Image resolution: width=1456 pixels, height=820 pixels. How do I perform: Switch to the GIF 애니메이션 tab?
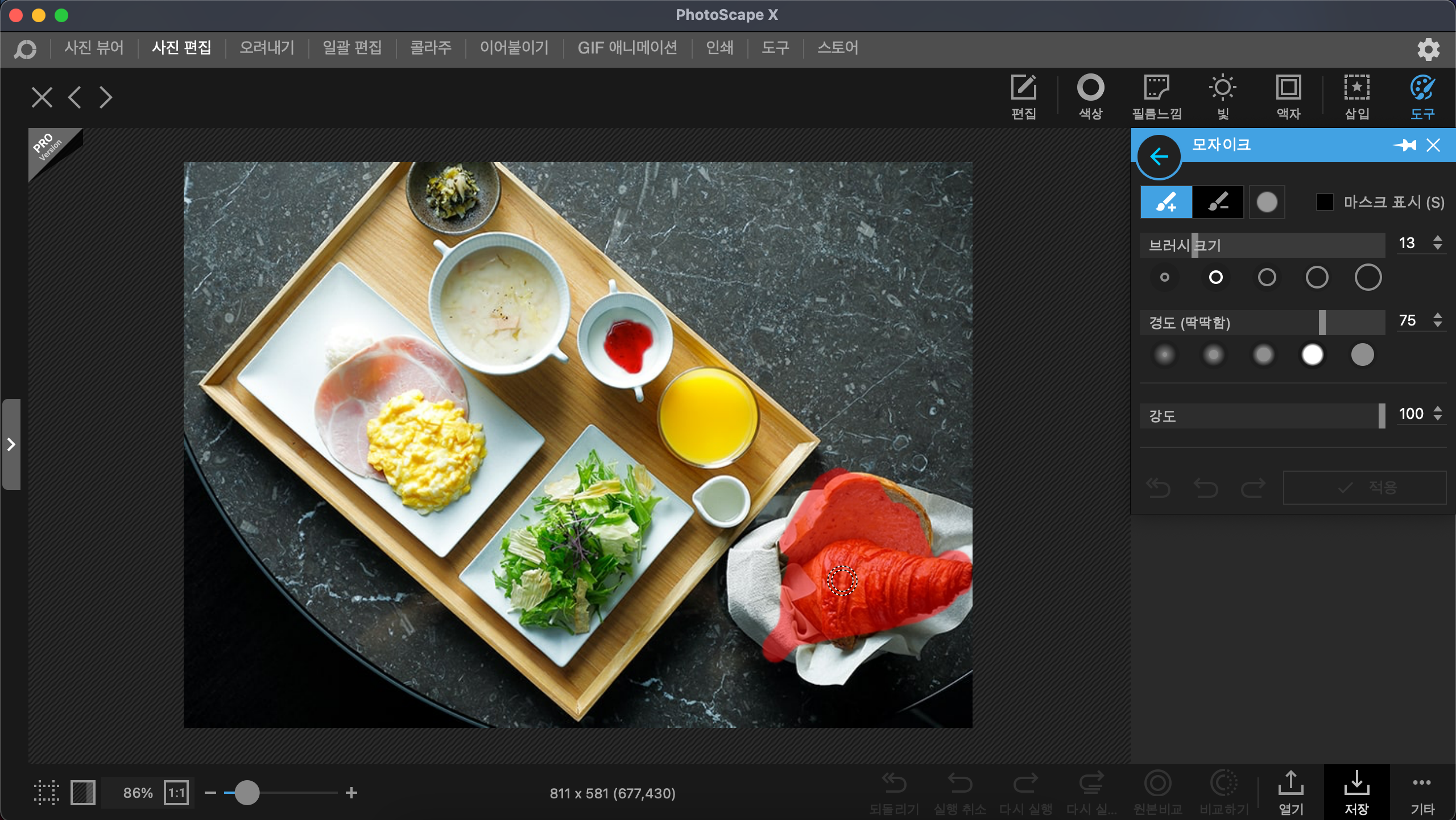pos(627,48)
